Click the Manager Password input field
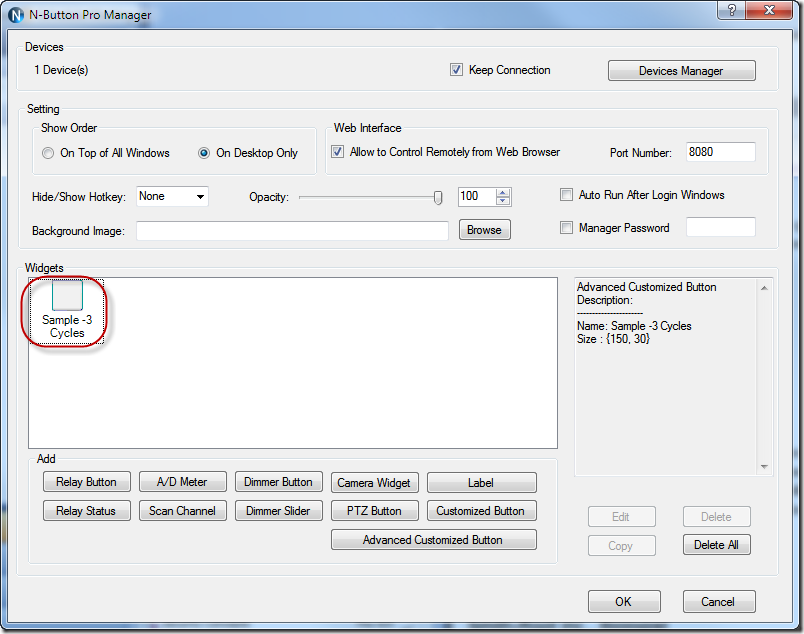 (720, 227)
